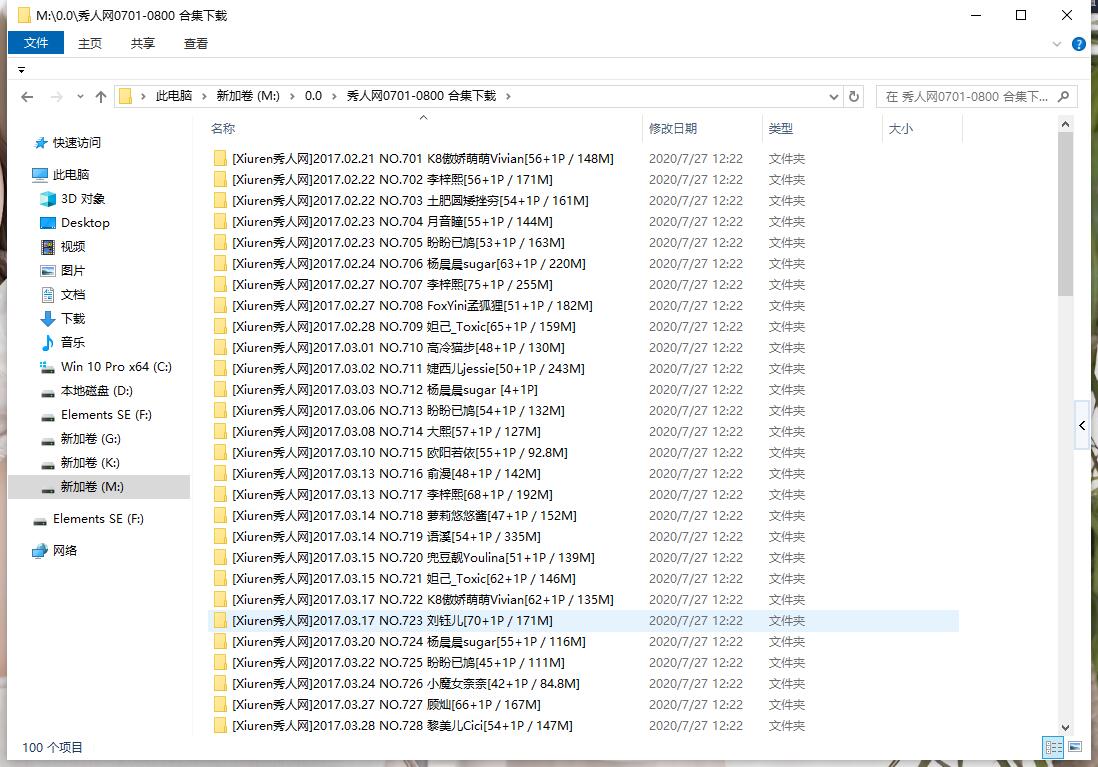Viewport: 1098px width, 767px height.
Task: Open 图片 library in sidebar
Action: coord(73,270)
